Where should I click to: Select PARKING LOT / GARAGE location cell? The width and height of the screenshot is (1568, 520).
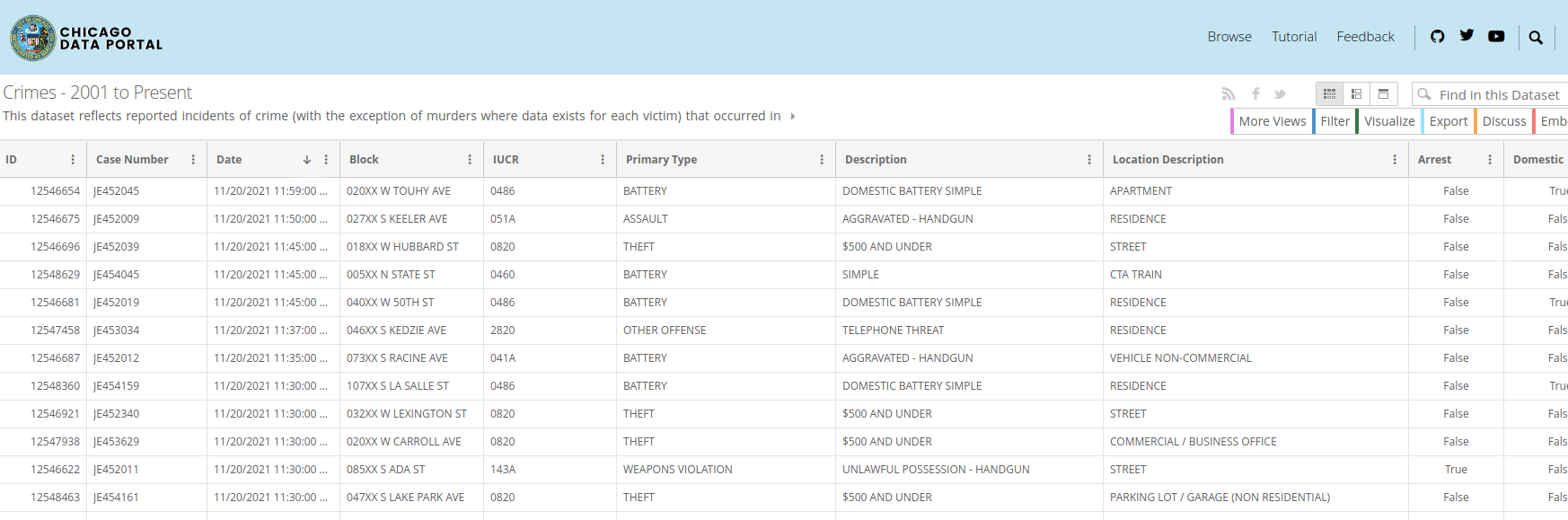pyautogui.click(x=1255, y=498)
